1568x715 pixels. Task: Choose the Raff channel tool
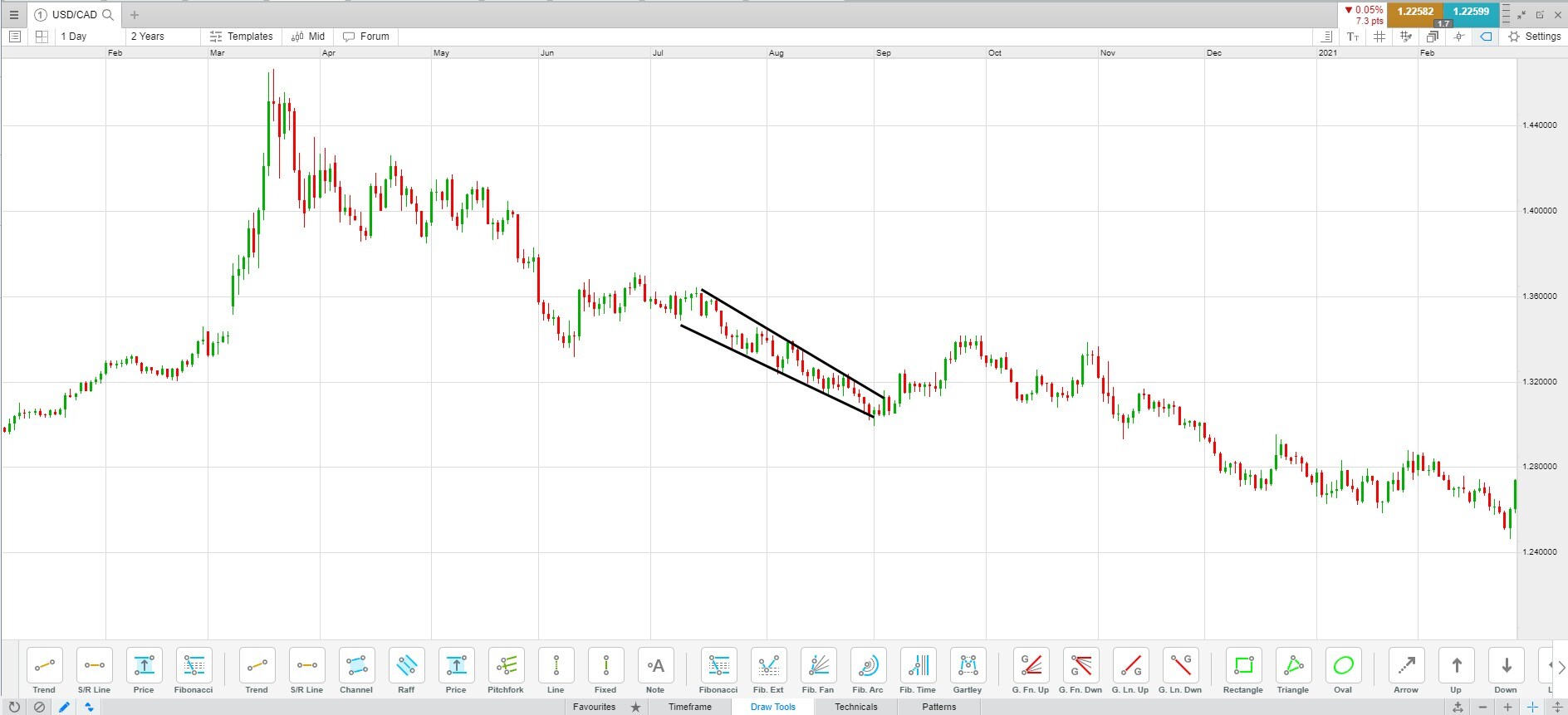(x=406, y=671)
